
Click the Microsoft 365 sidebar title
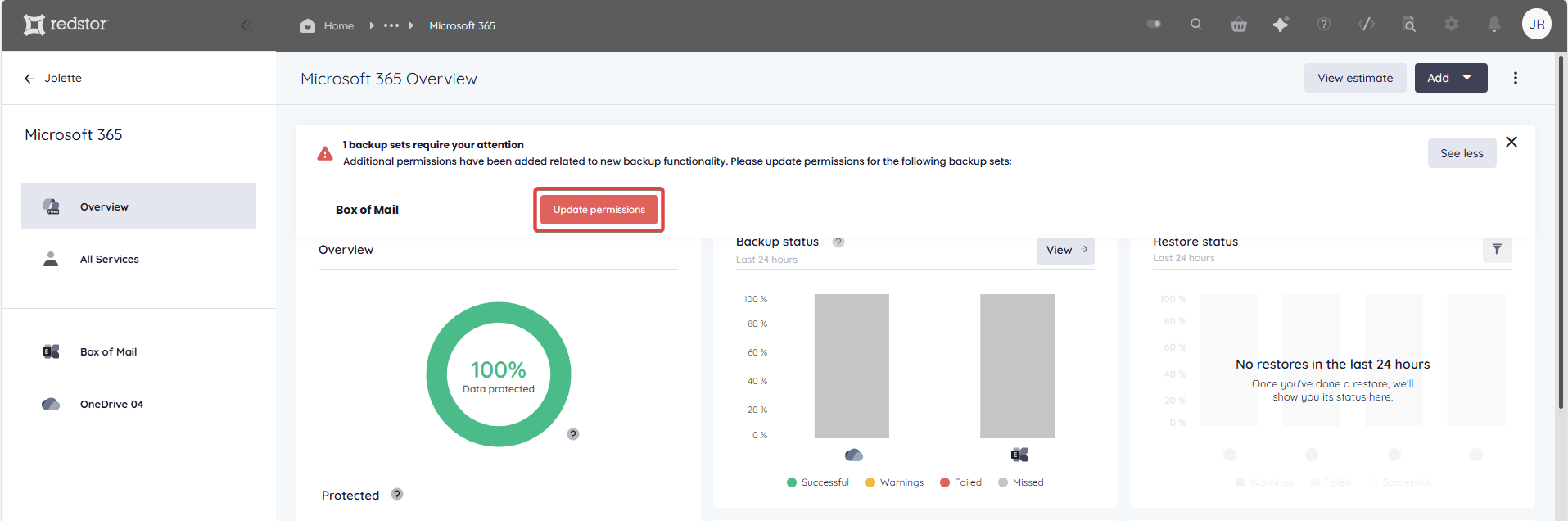tap(74, 134)
